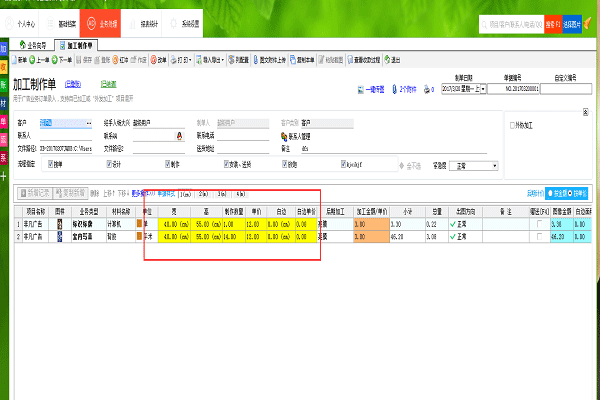This screenshot has width=600, height=400.
Task: Open the 报表统计 section
Action: 142,24
